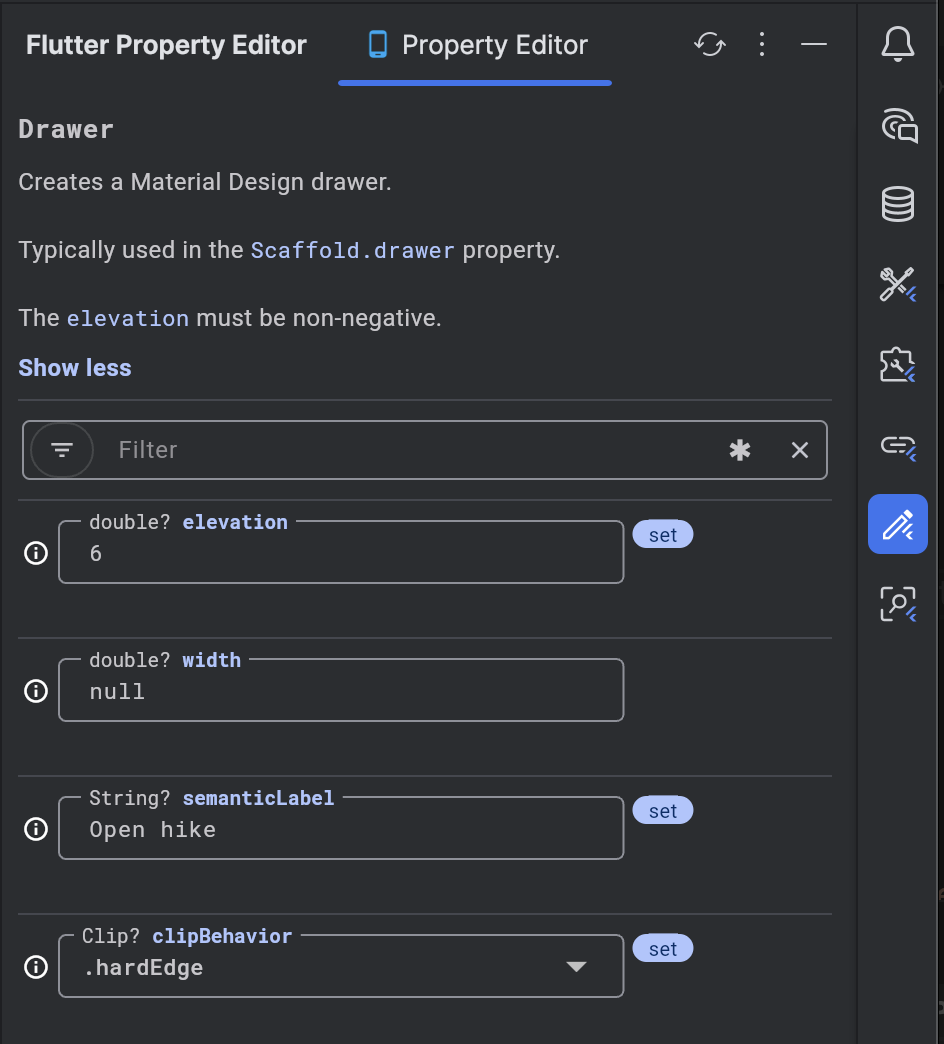The image size is (944, 1044).
Task: Select the DevTools wrench-and-screwdriver icon
Action: [x=898, y=284]
